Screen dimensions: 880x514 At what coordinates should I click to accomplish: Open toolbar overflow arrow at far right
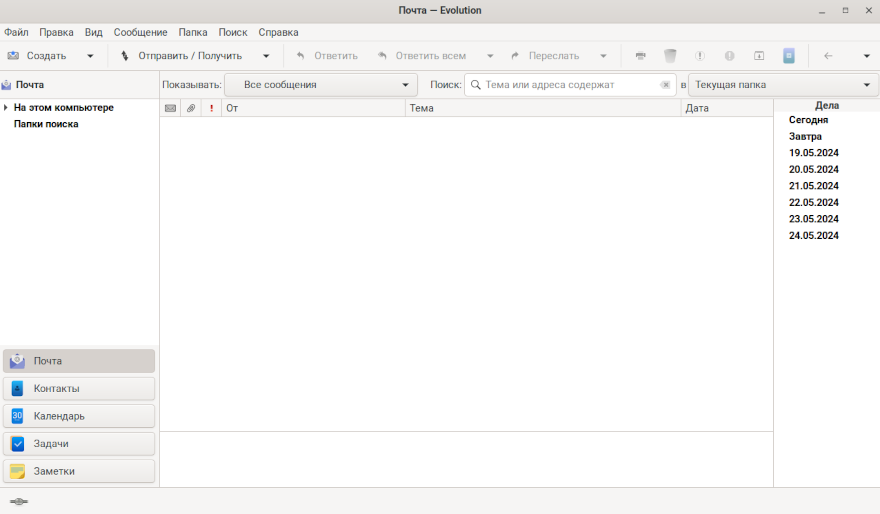point(866,56)
